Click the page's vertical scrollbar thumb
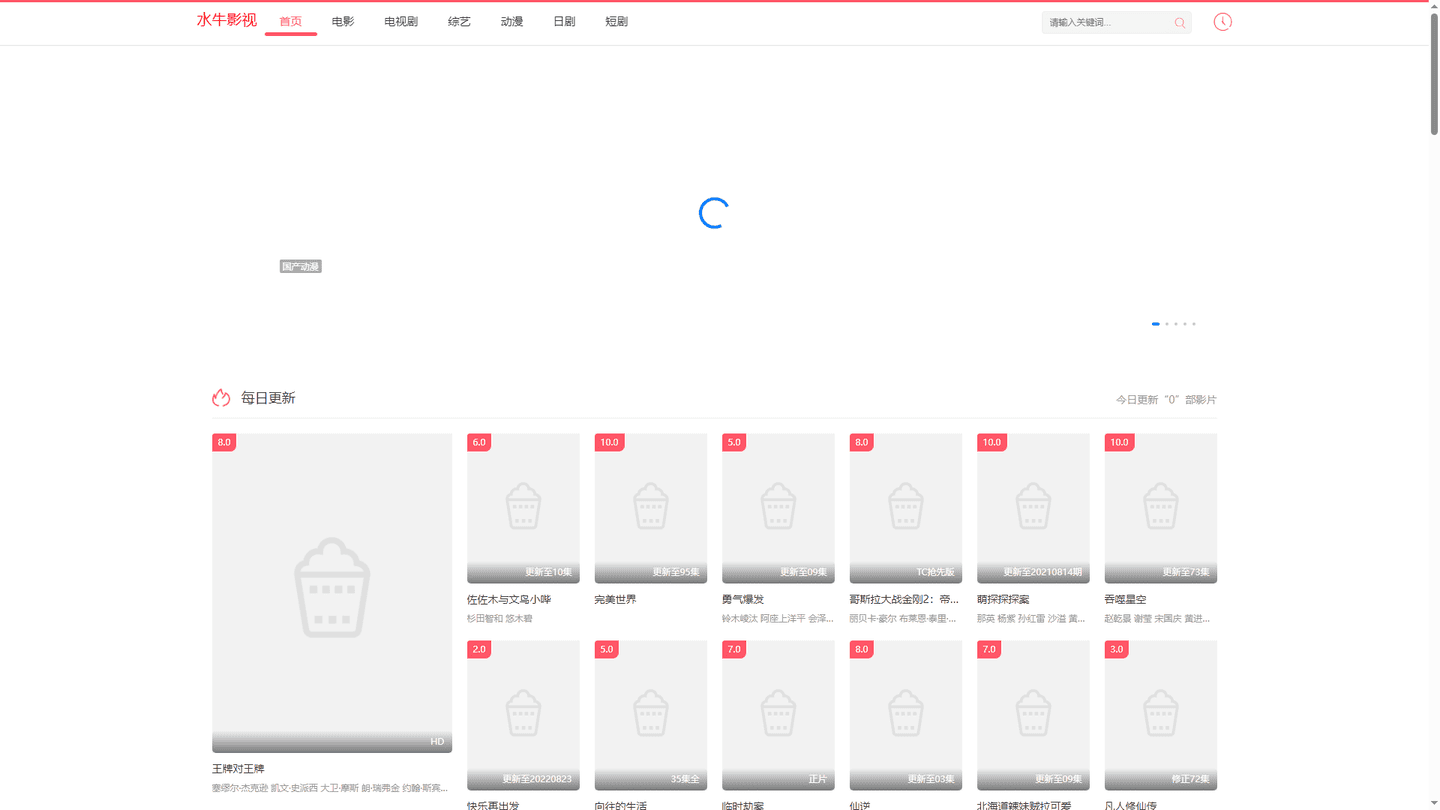The image size is (1440, 810). pos(1434,73)
